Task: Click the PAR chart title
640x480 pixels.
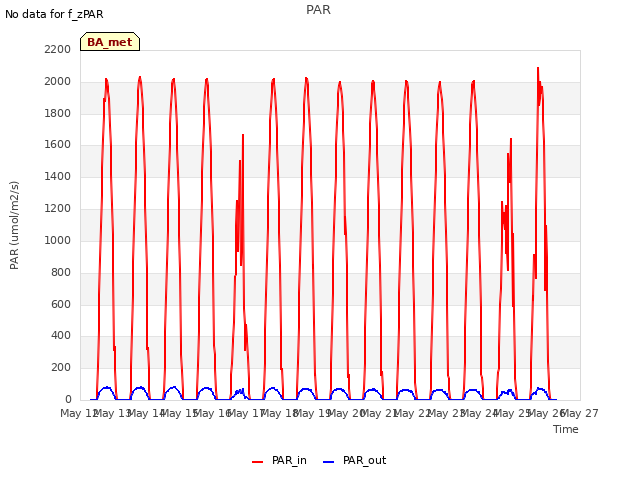Action: pyautogui.click(x=318, y=9)
